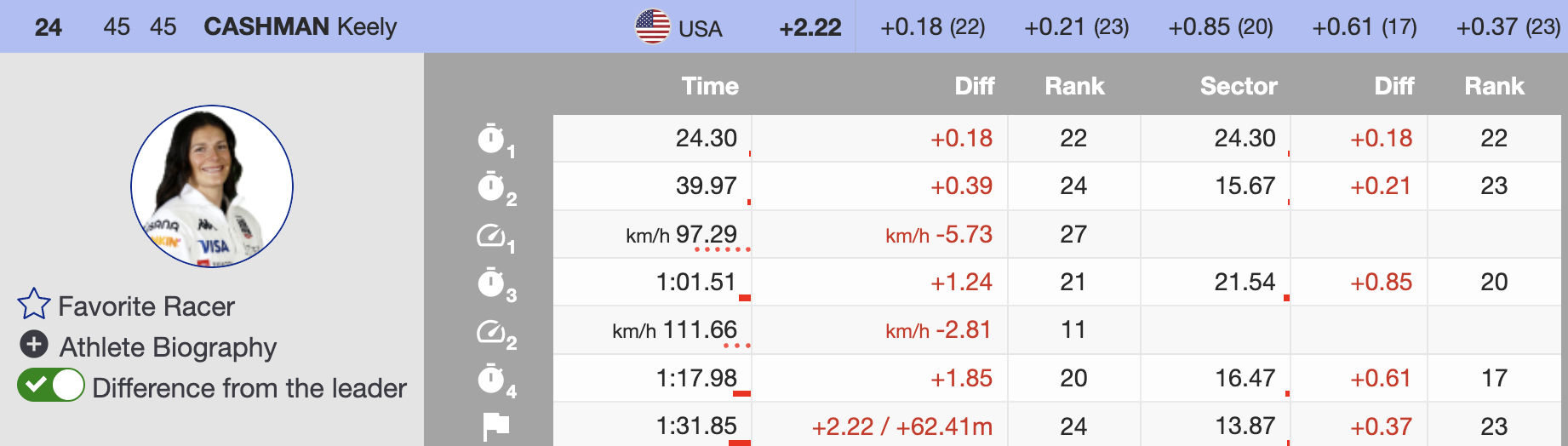Expand Athlete Biography with plus icon

(x=34, y=345)
